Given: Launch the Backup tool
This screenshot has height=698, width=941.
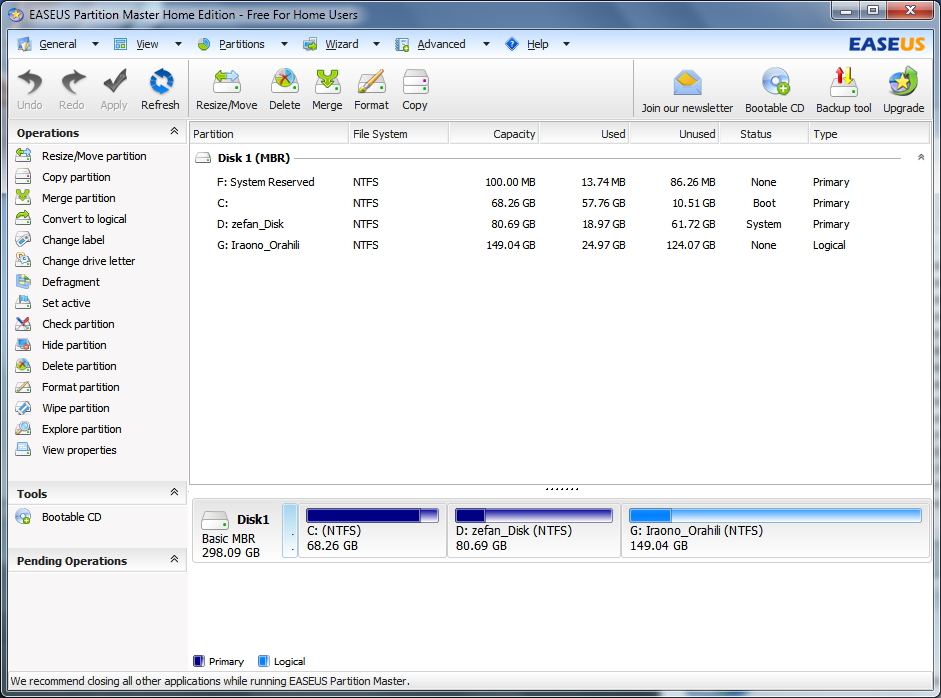Looking at the screenshot, I should coord(844,90).
